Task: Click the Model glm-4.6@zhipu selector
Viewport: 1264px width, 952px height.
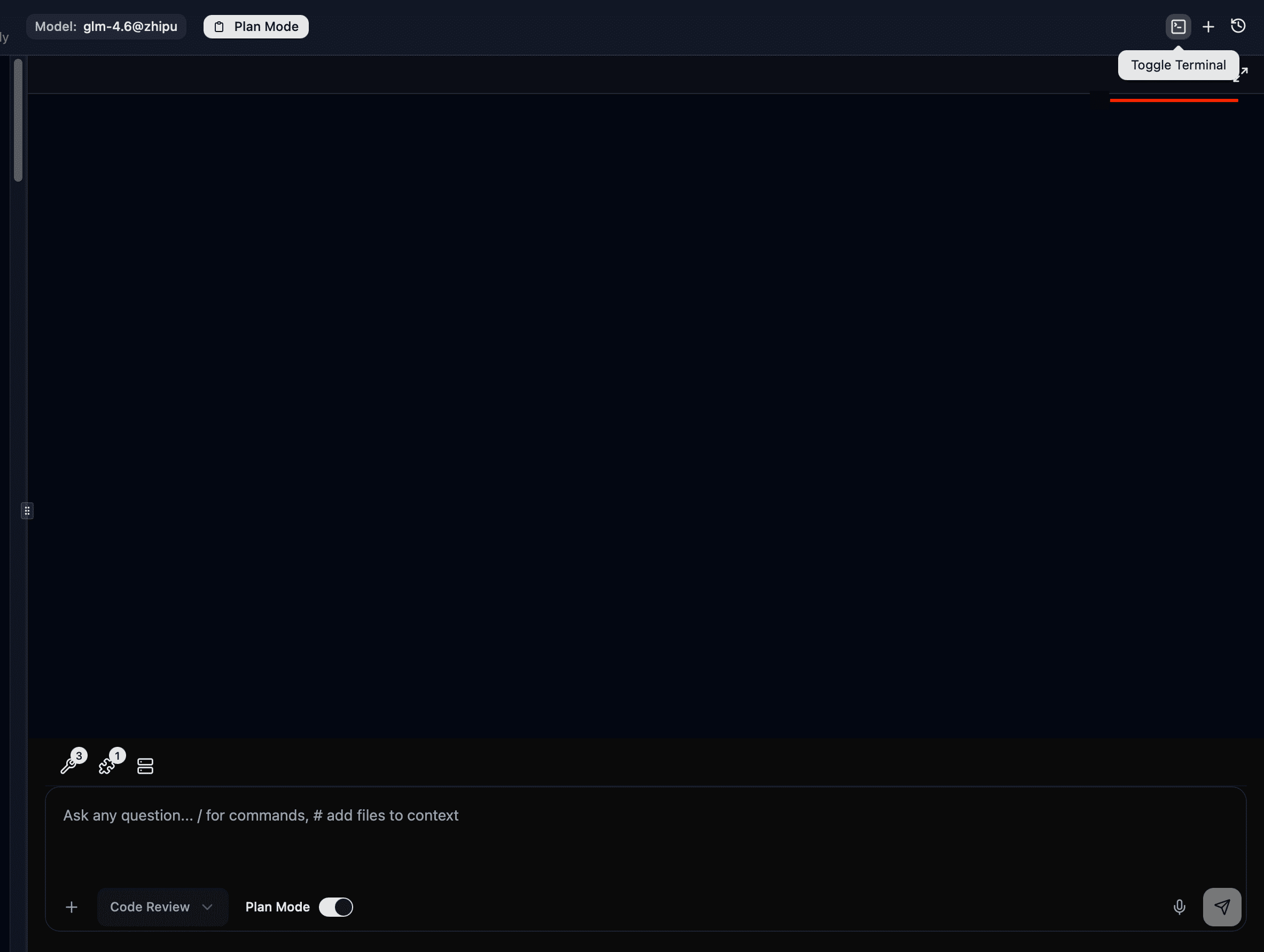Action: point(106,26)
